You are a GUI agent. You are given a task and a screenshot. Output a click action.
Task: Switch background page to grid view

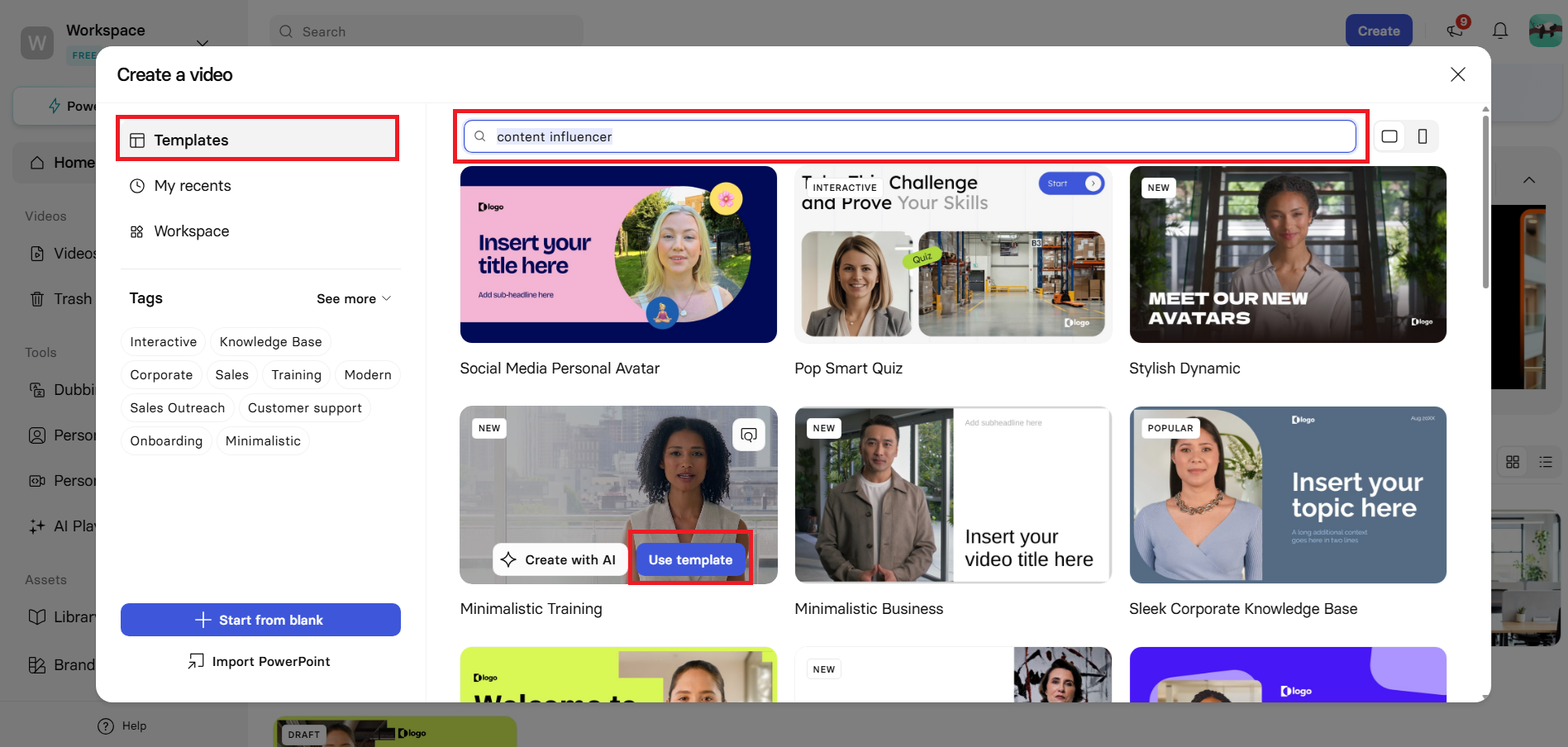pyautogui.click(x=1513, y=462)
